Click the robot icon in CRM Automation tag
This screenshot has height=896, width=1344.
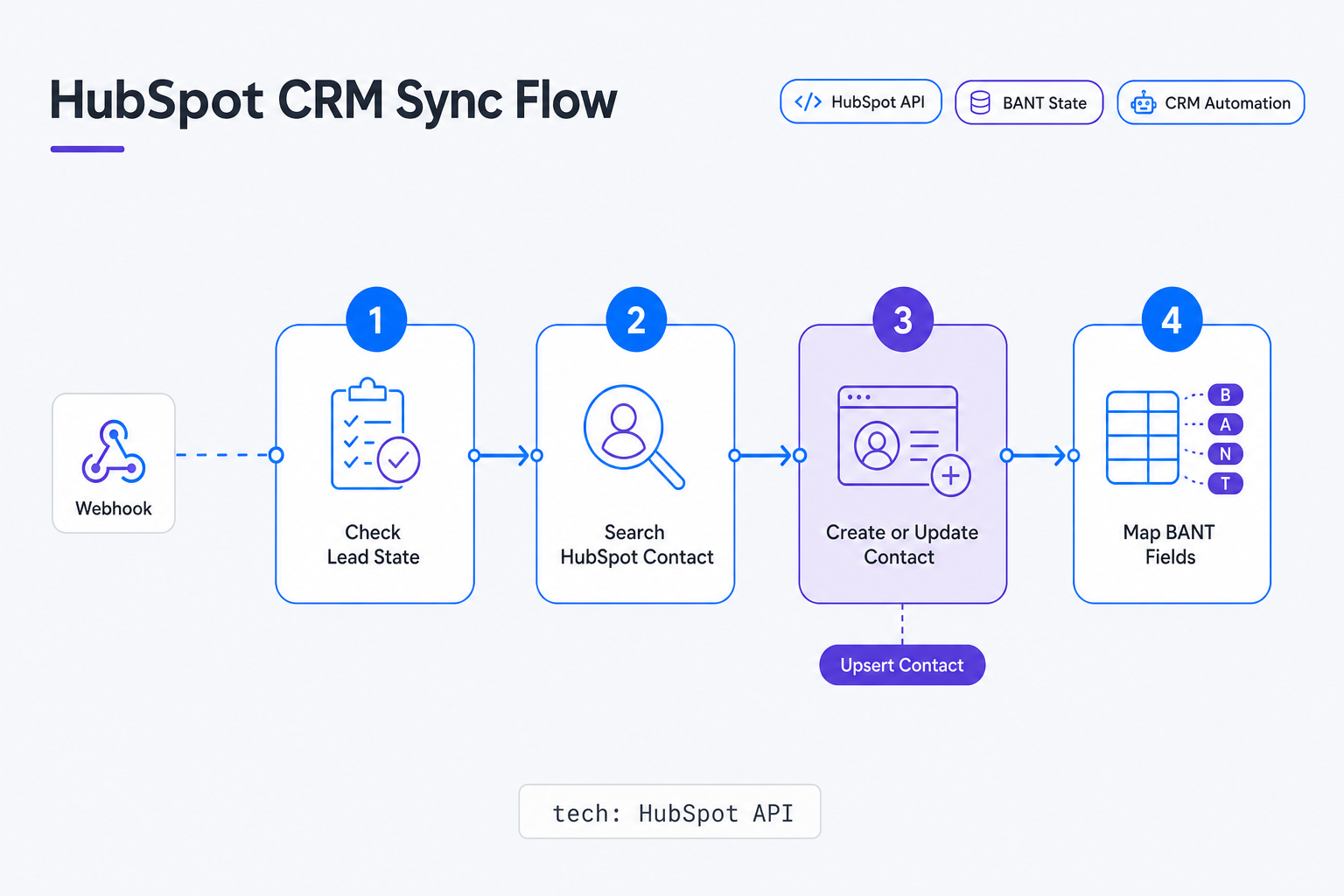click(1143, 103)
